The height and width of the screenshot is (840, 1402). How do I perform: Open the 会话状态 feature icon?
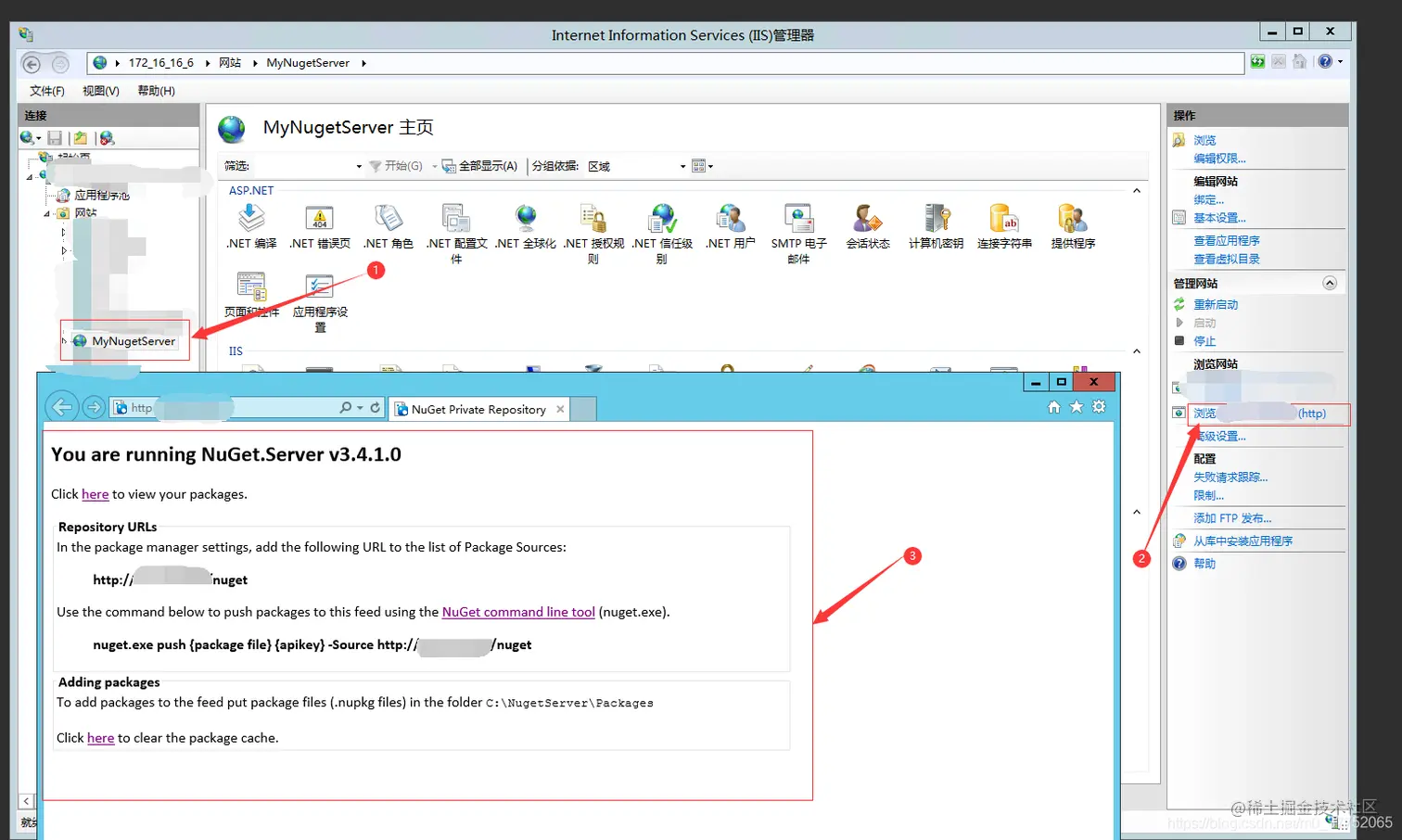[868, 218]
